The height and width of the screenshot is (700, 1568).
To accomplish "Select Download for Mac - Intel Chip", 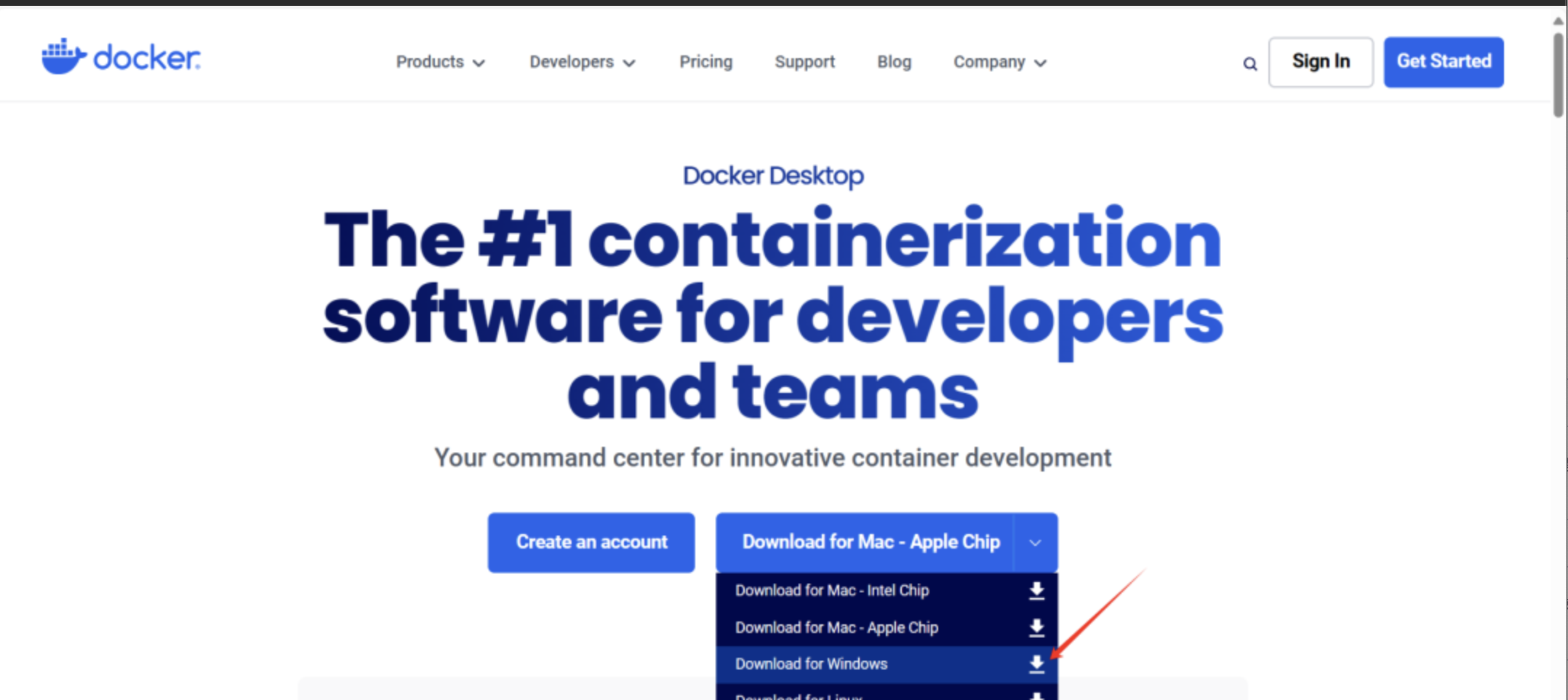I will click(887, 591).
